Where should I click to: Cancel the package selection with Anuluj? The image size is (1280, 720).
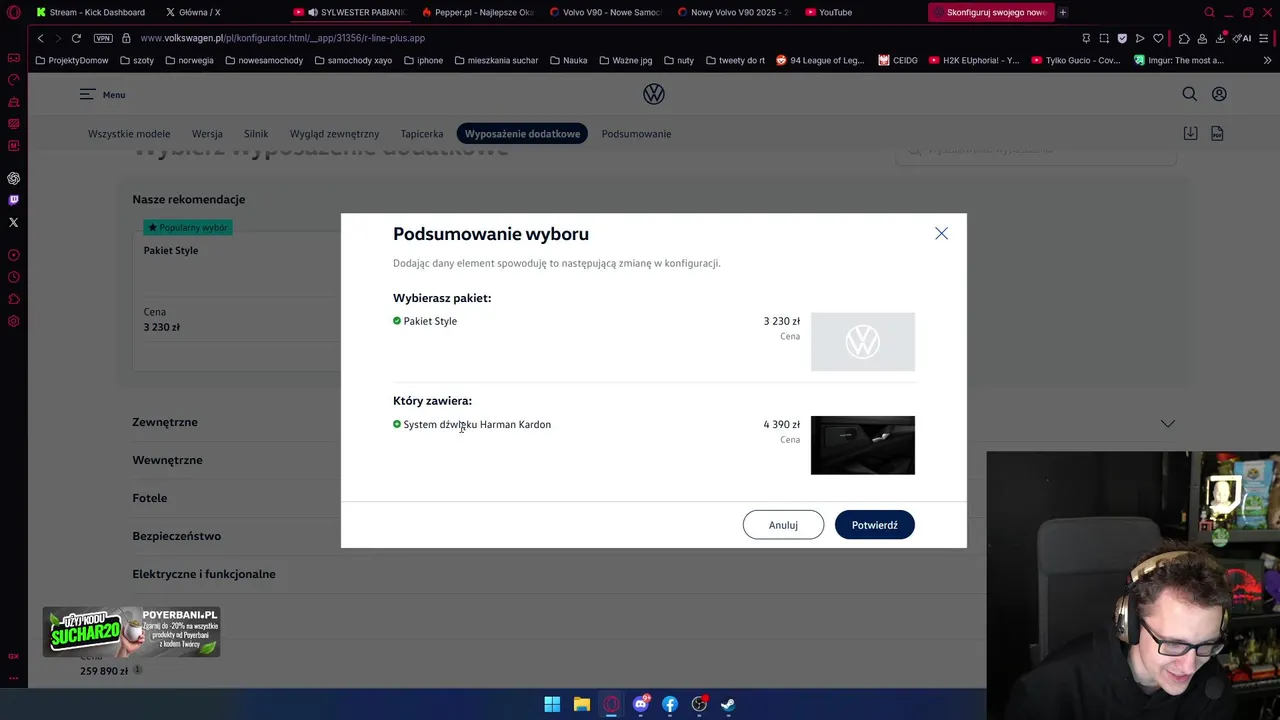[783, 525]
